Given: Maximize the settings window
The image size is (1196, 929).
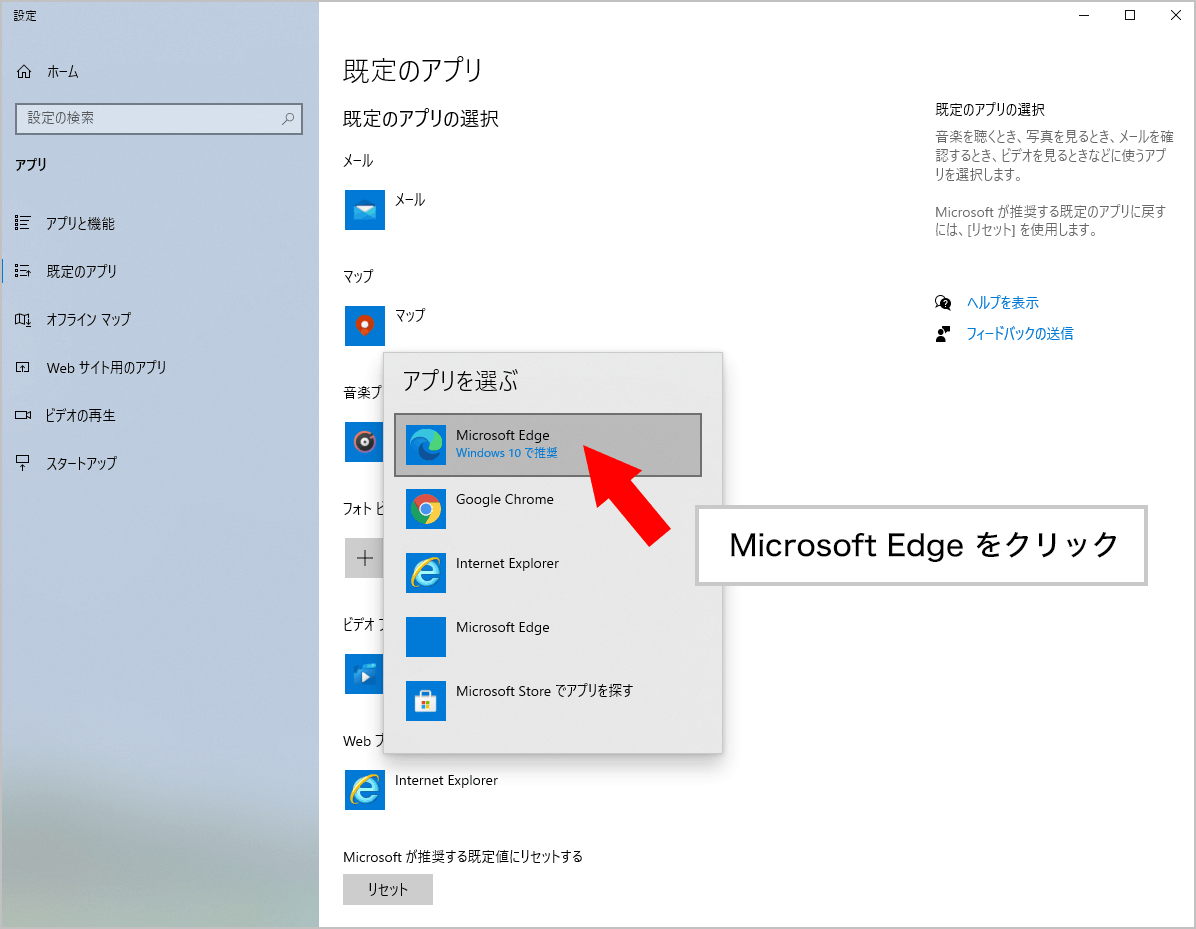Looking at the screenshot, I should pyautogui.click(x=1130, y=15).
